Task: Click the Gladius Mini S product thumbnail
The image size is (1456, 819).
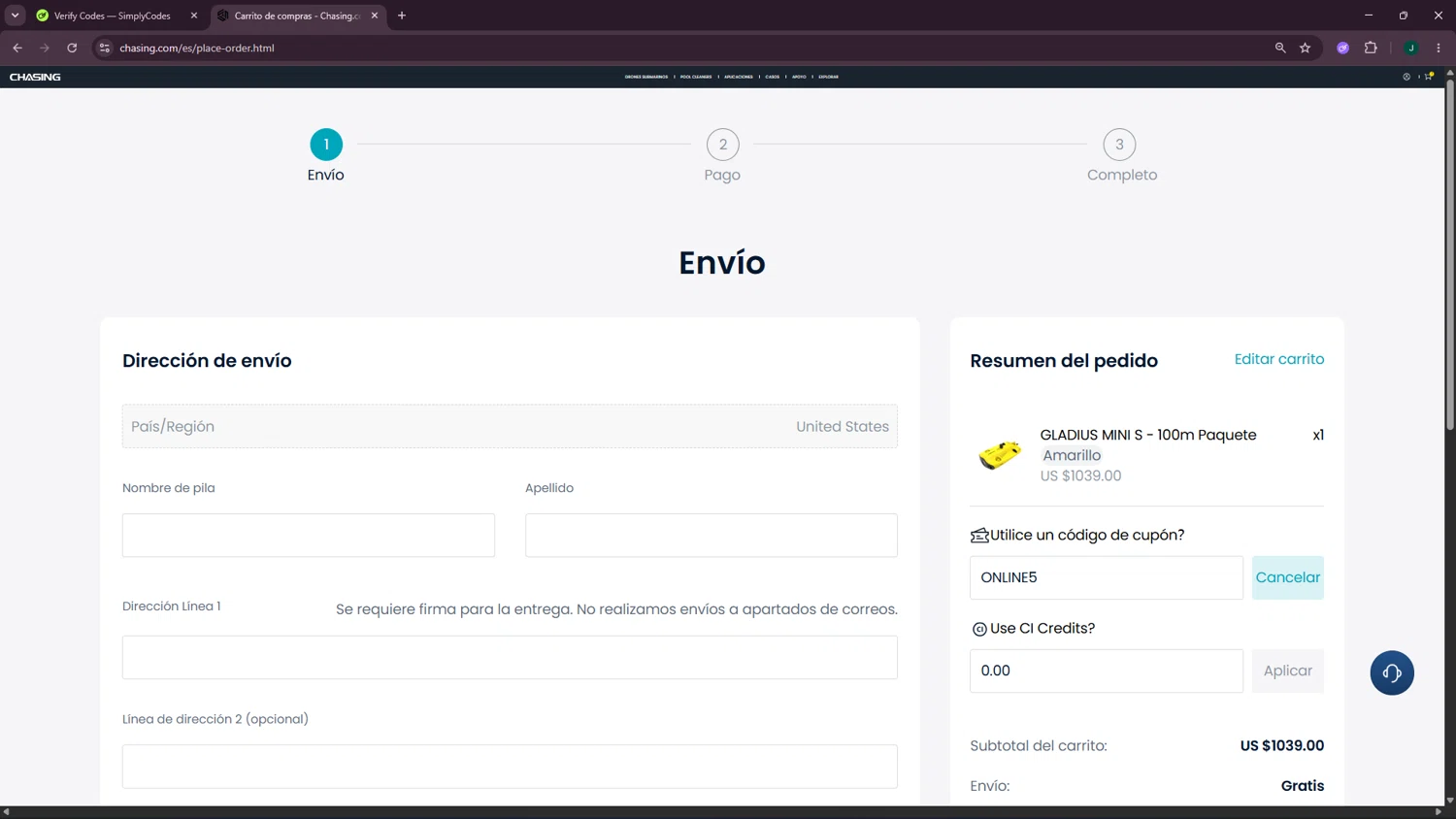Action: [1000, 454]
